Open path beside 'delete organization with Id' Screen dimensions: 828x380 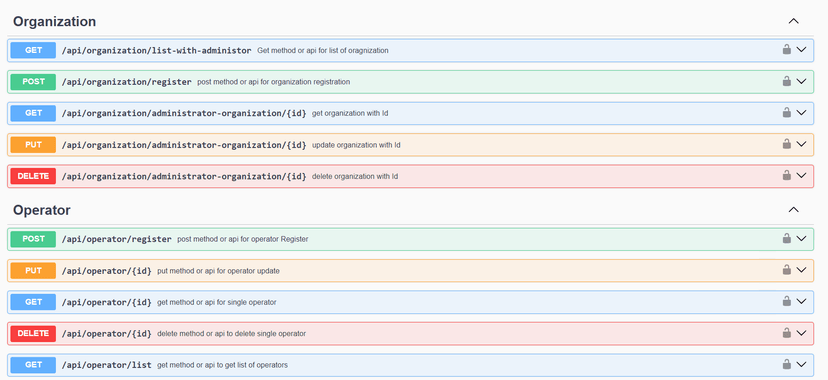point(184,176)
